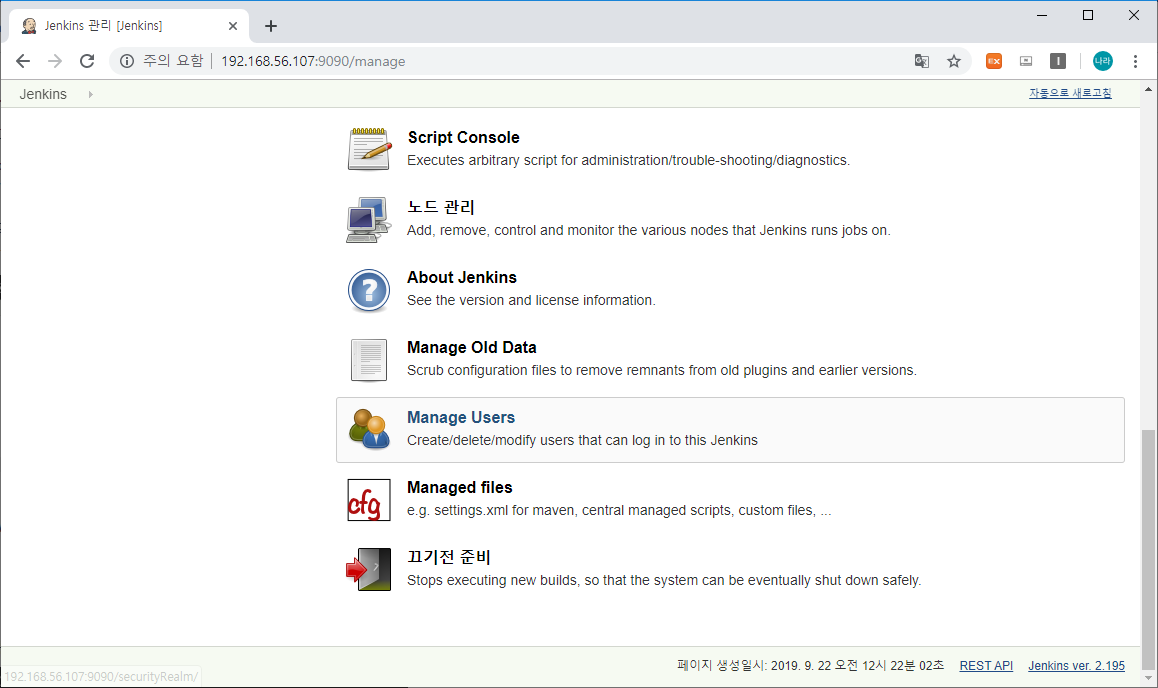
Task: Reload the page with refresh icon
Action: click(87, 61)
